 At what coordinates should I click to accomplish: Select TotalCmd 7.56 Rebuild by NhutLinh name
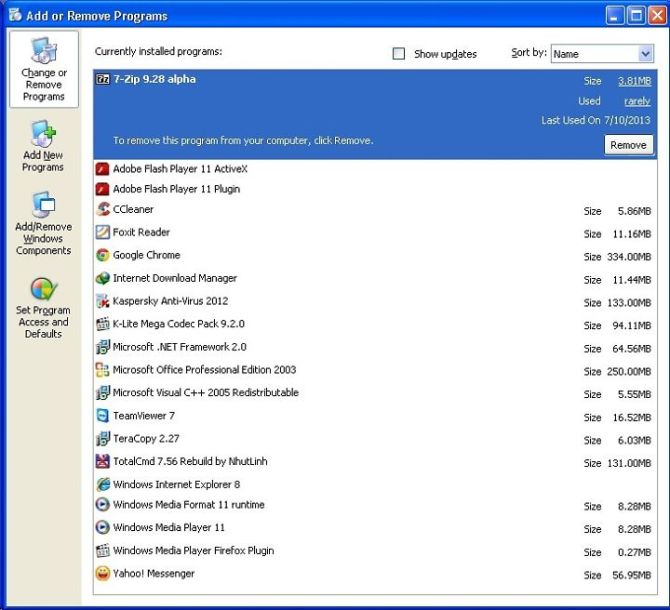point(190,461)
